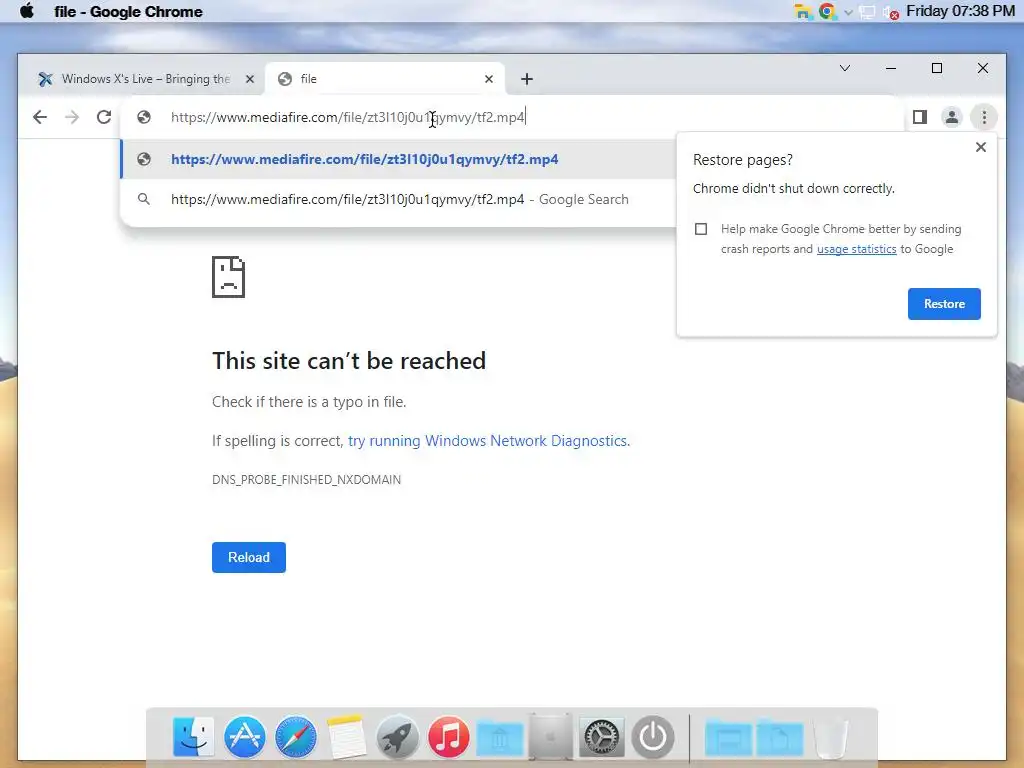This screenshot has height=768, width=1024.
Task: Open the tab search chevron
Action: tap(844, 68)
